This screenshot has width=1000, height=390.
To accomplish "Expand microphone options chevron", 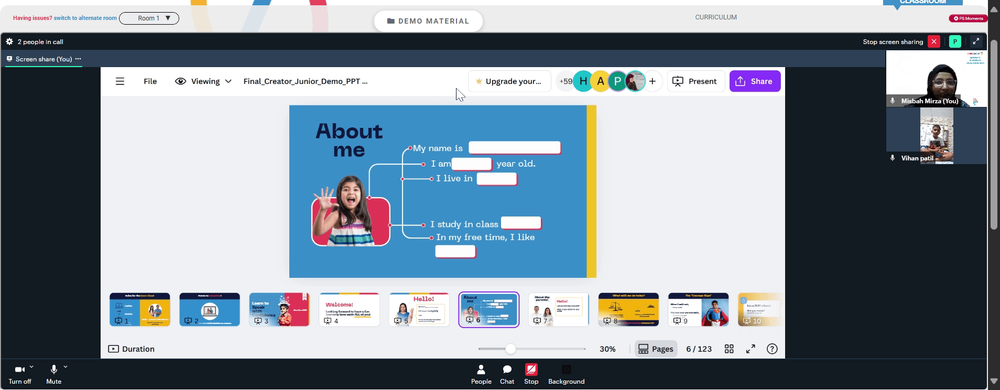I will coord(66,368).
